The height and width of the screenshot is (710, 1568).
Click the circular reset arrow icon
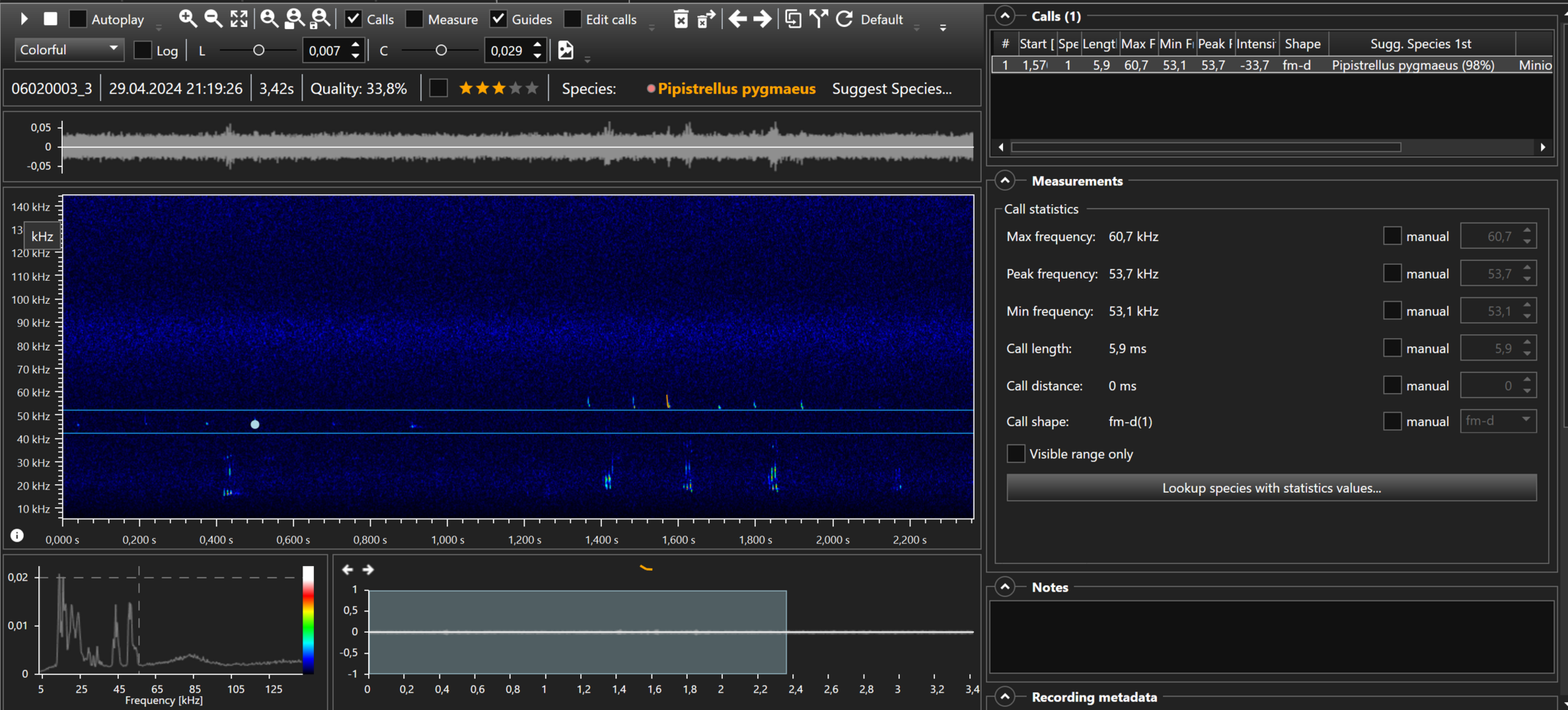[x=844, y=19]
